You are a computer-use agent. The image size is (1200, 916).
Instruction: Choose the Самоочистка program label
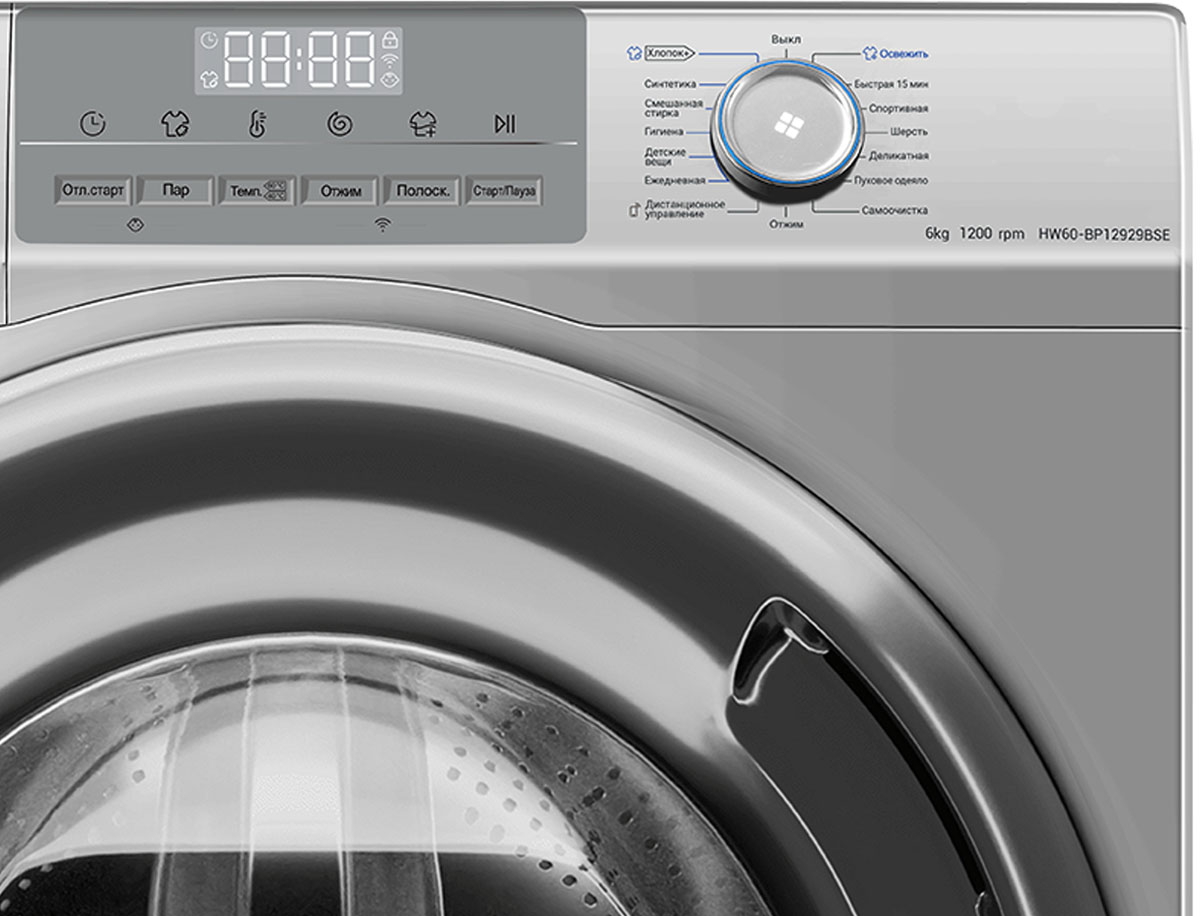(894, 211)
